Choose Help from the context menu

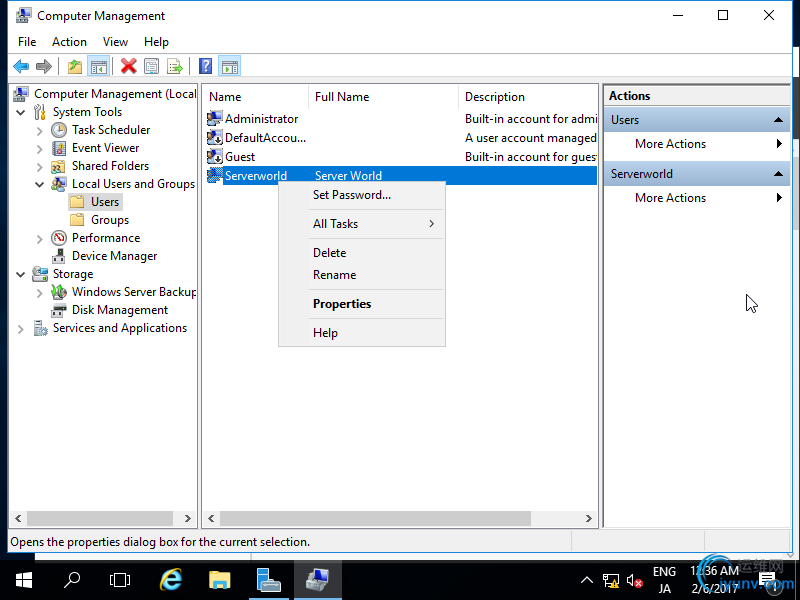(x=362, y=333)
